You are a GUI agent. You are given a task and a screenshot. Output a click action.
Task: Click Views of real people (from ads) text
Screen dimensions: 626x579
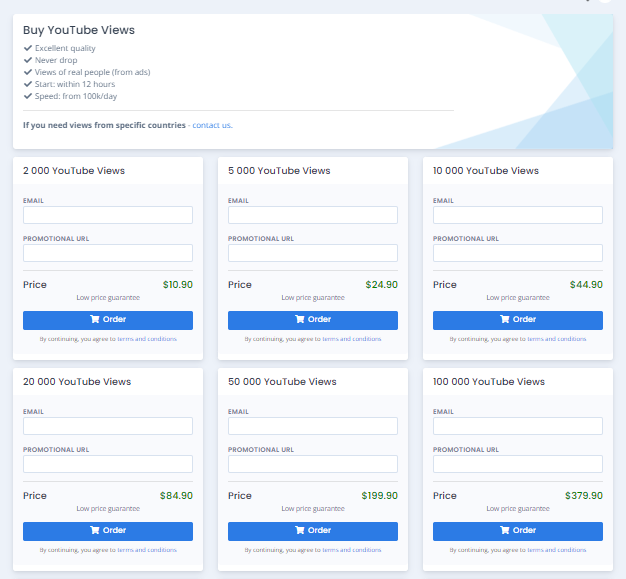click(93, 72)
